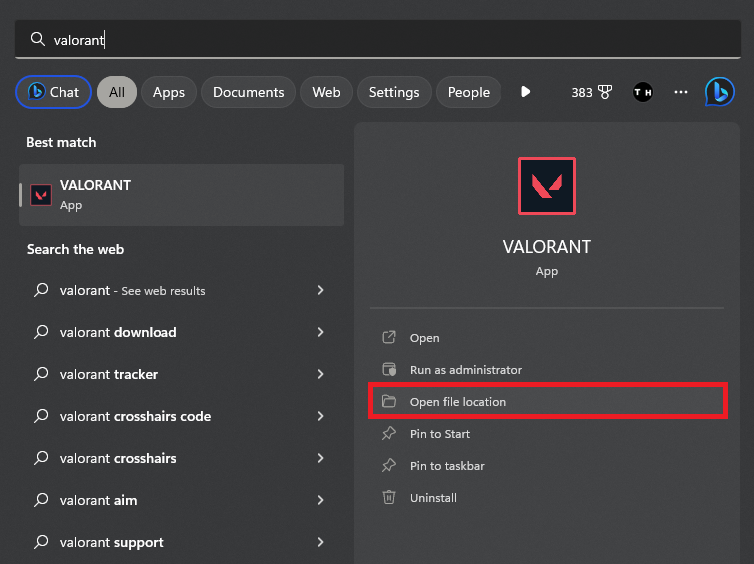This screenshot has width=754, height=564.
Task: Open the three-dot more options menu
Action: click(x=681, y=92)
